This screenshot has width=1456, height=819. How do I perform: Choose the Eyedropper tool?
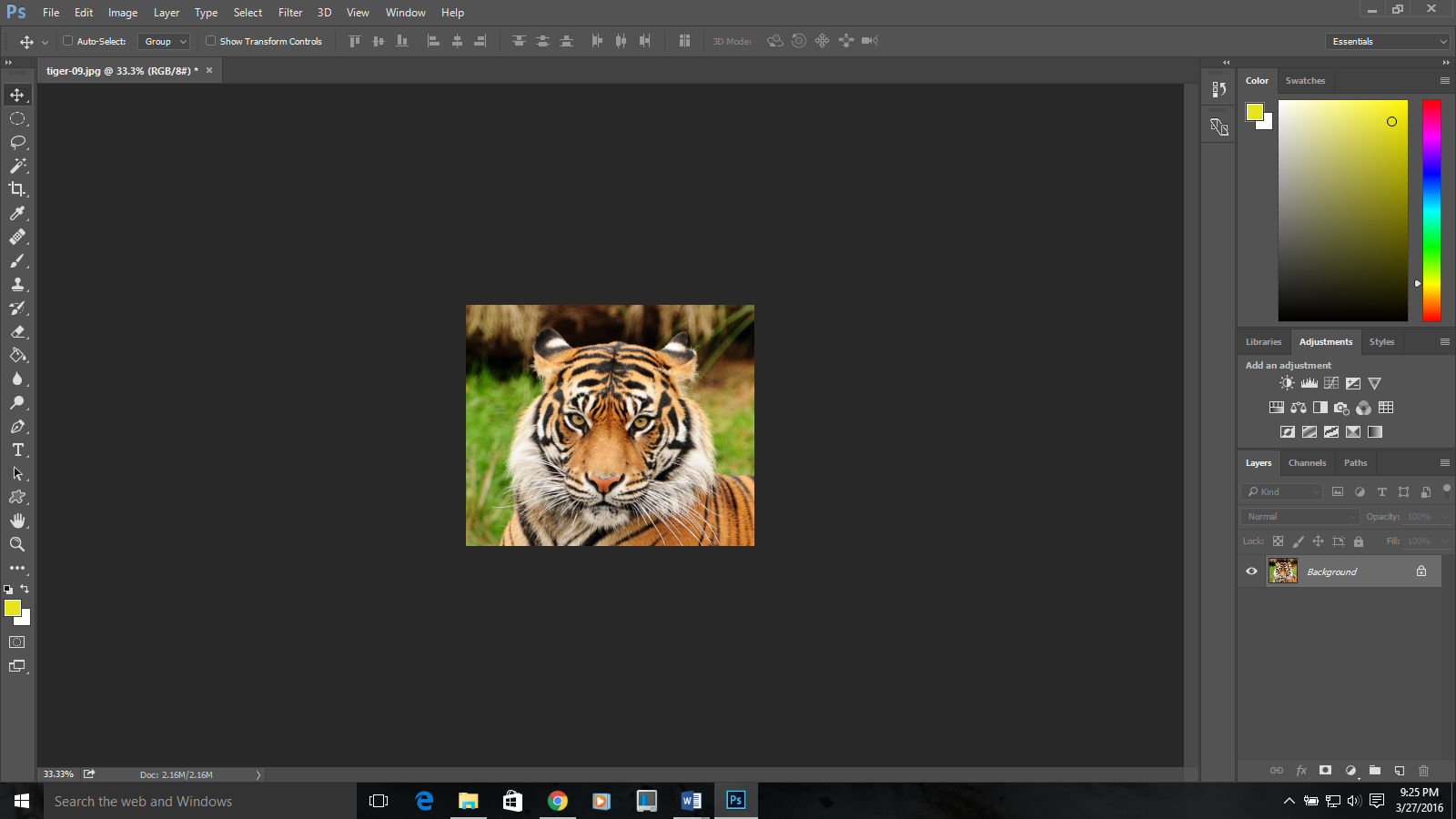(x=18, y=213)
